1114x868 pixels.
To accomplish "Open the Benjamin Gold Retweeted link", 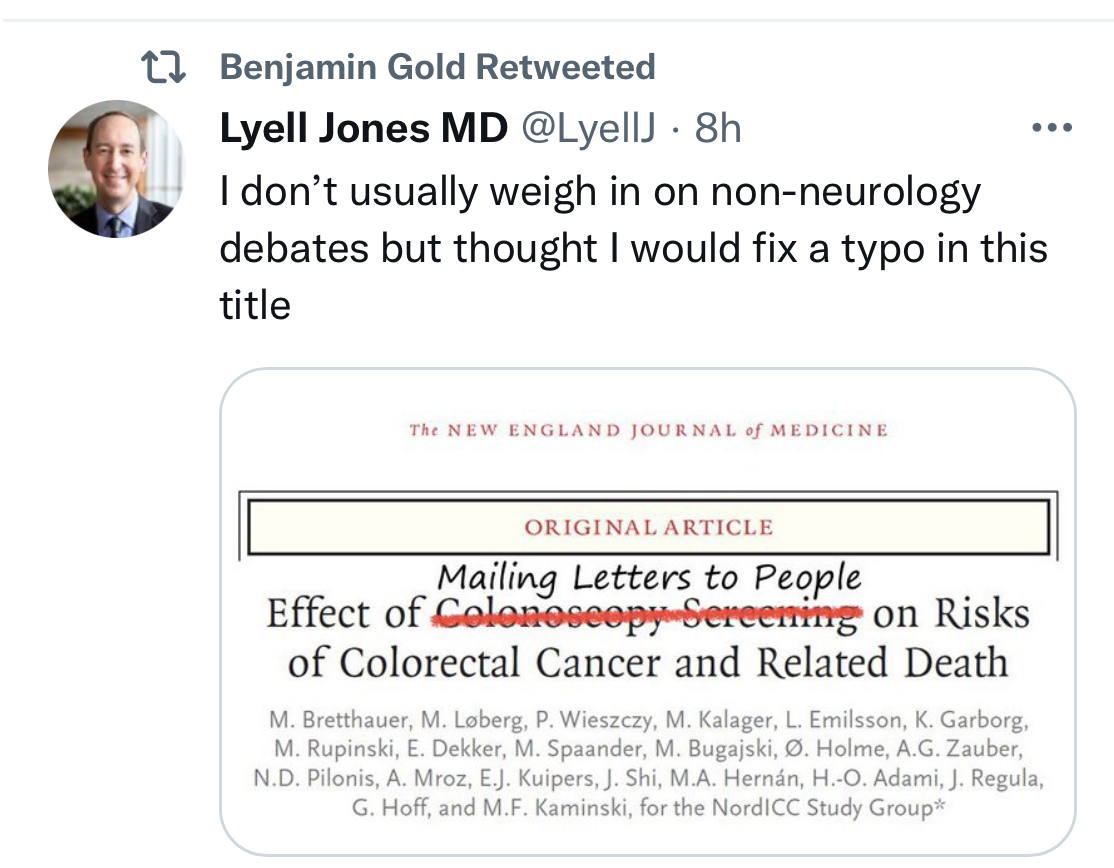I will (437, 67).
